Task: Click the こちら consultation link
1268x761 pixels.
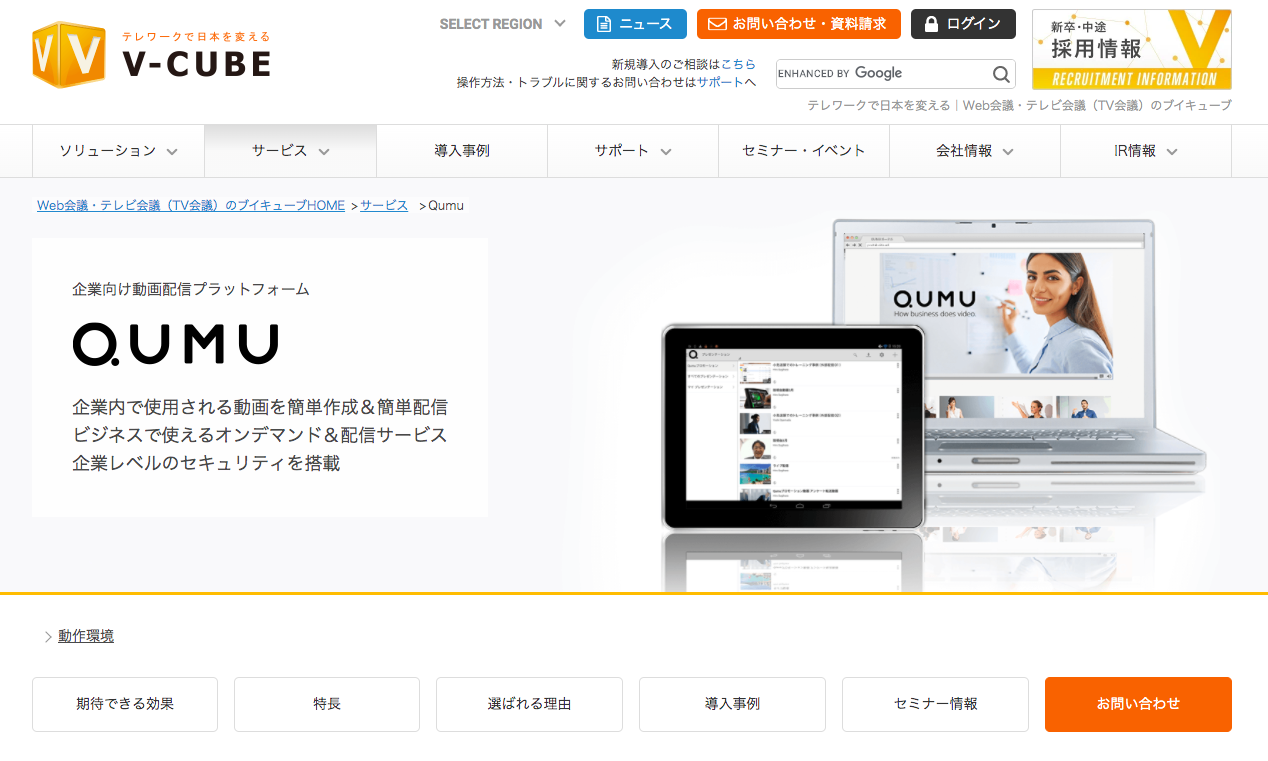Action: (x=738, y=64)
